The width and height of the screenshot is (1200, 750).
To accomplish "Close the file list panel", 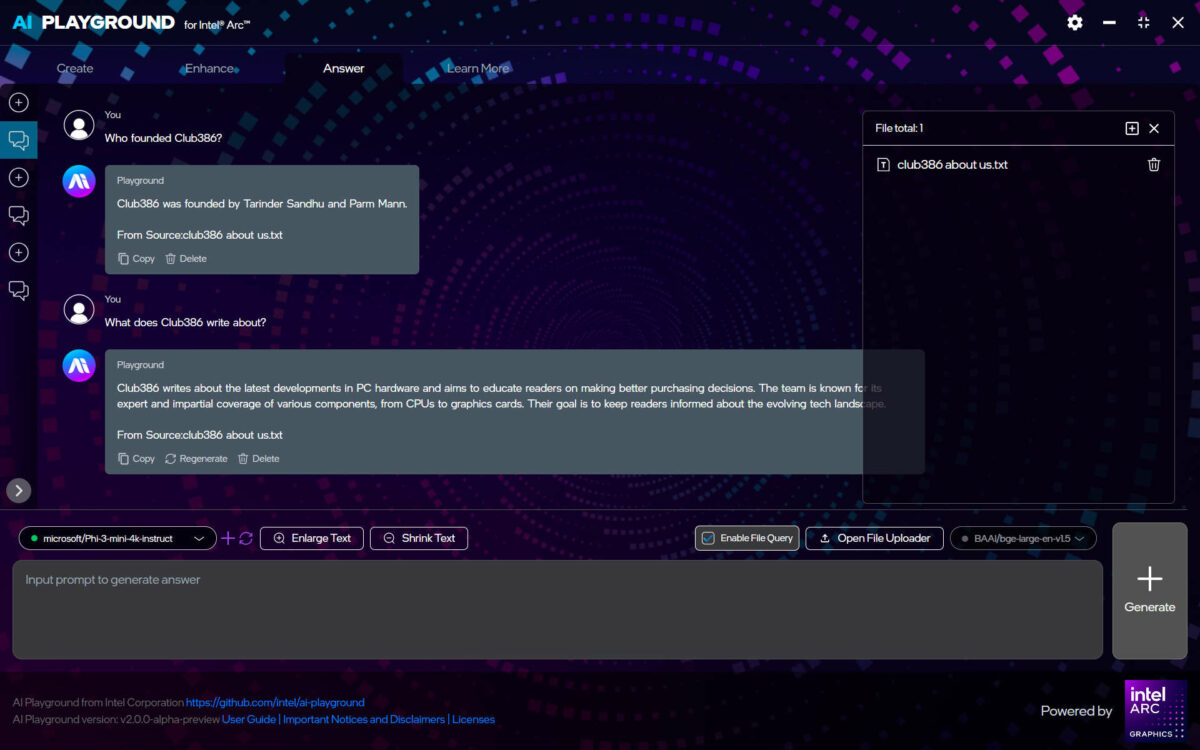I will point(1154,128).
